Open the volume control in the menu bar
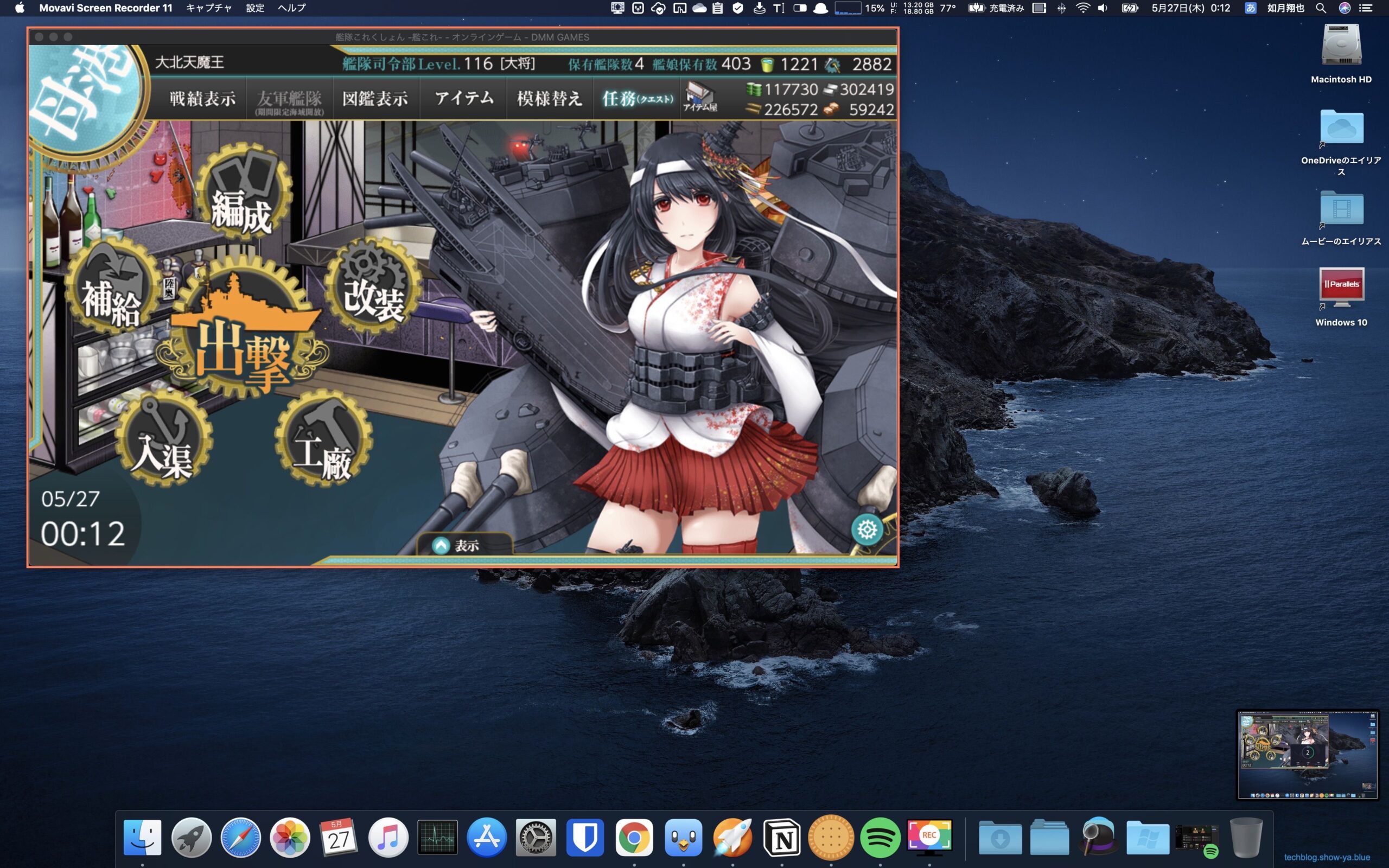The height and width of the screenshot is (868, 1389). tap(1103, 8)
